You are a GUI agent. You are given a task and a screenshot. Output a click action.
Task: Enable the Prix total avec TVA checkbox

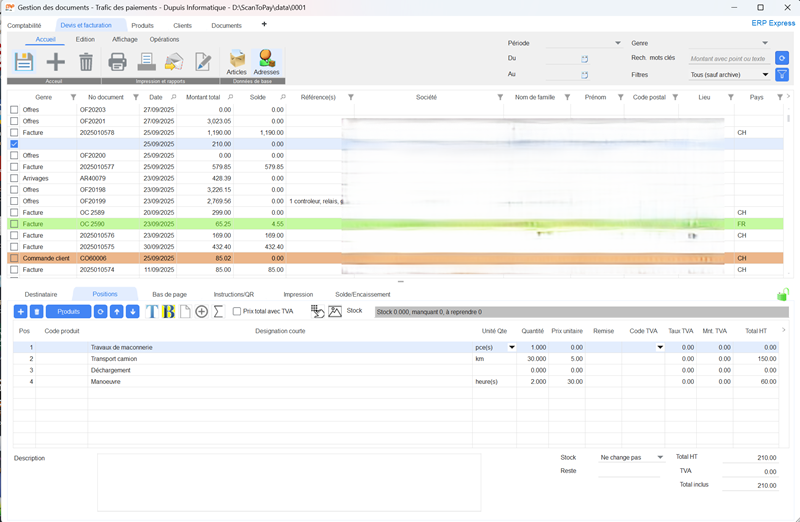(236, 312)
